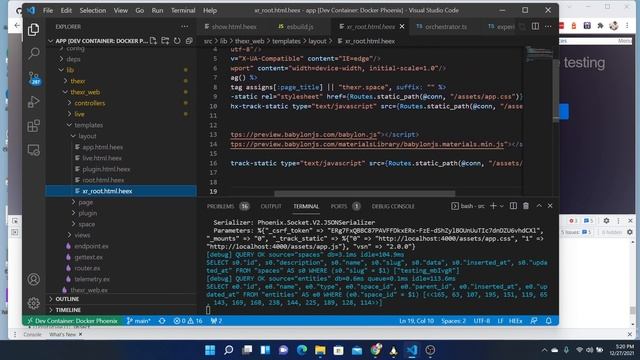The height and width of the screenshot is (360, 640).
Task: Click forwarded ports indicator in status bar
Action: [216, 321]
